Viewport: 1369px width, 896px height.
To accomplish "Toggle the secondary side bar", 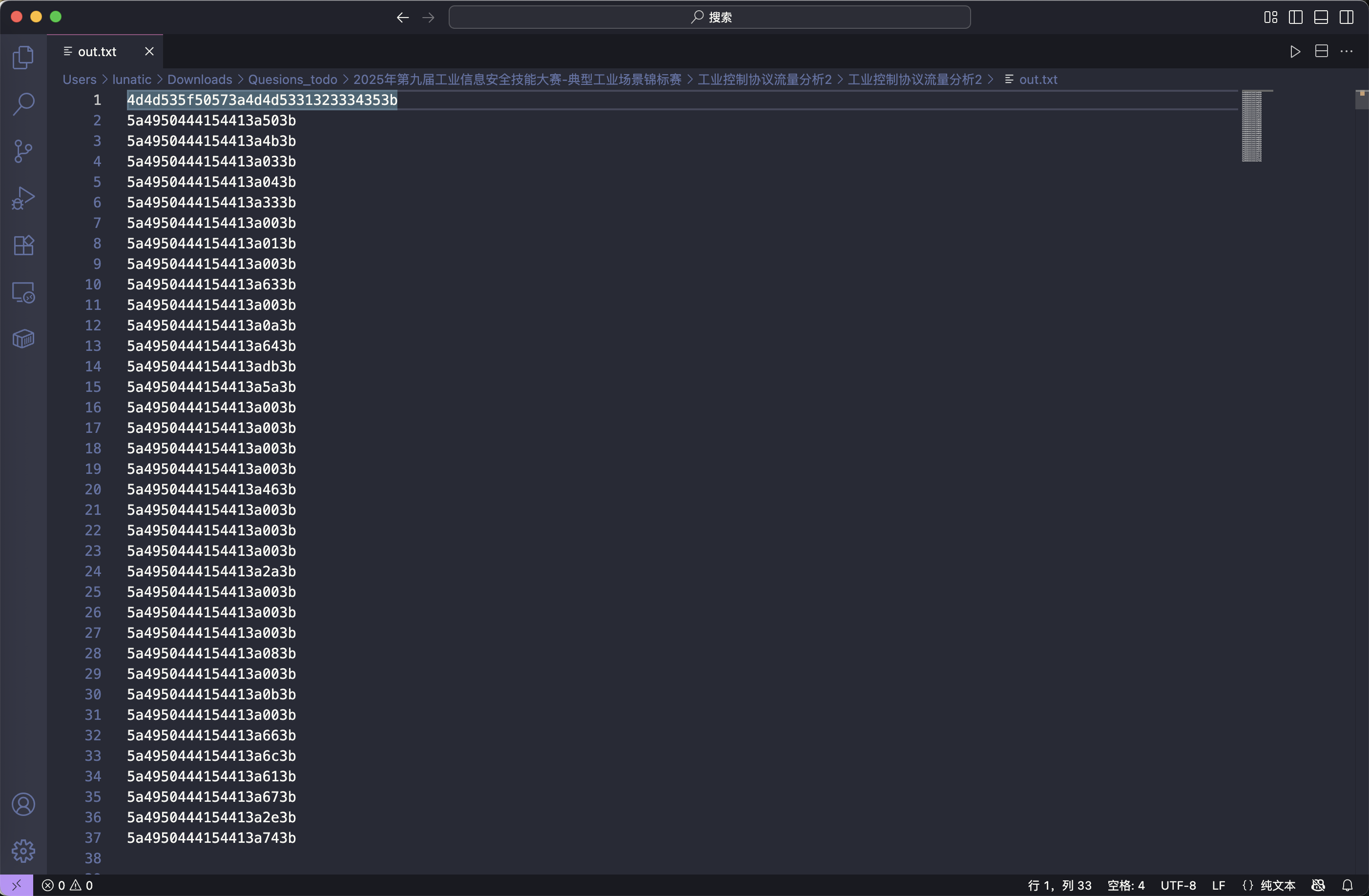I will coord(1347,17).
